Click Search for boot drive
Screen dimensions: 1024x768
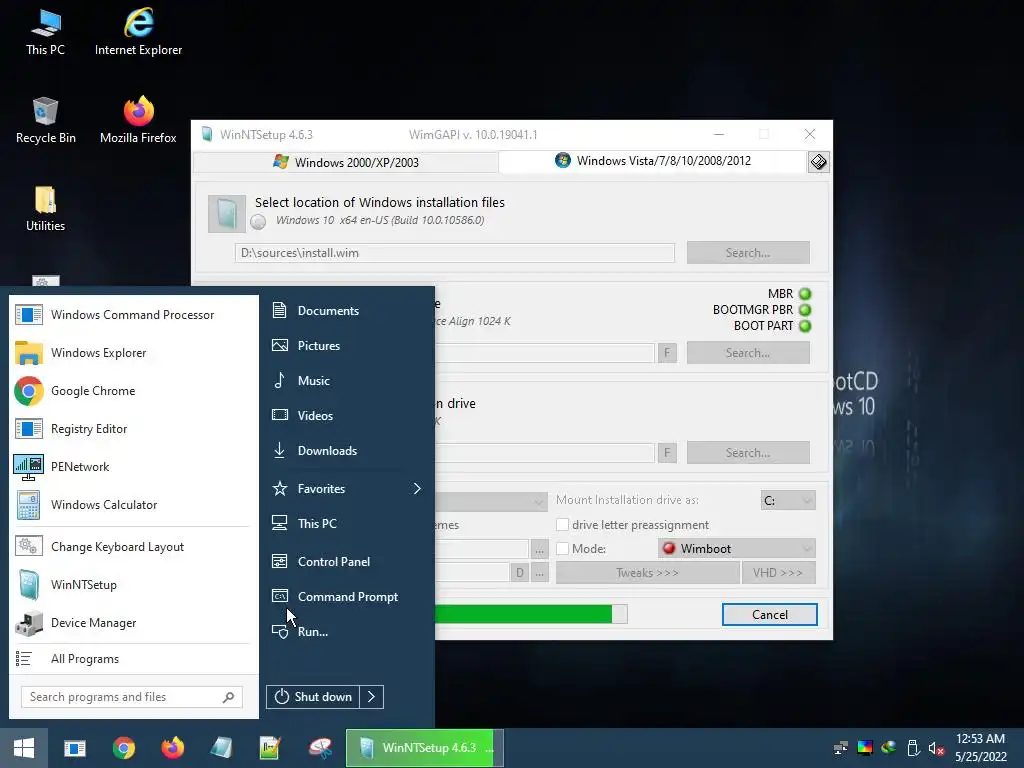(x=748, y=353)
